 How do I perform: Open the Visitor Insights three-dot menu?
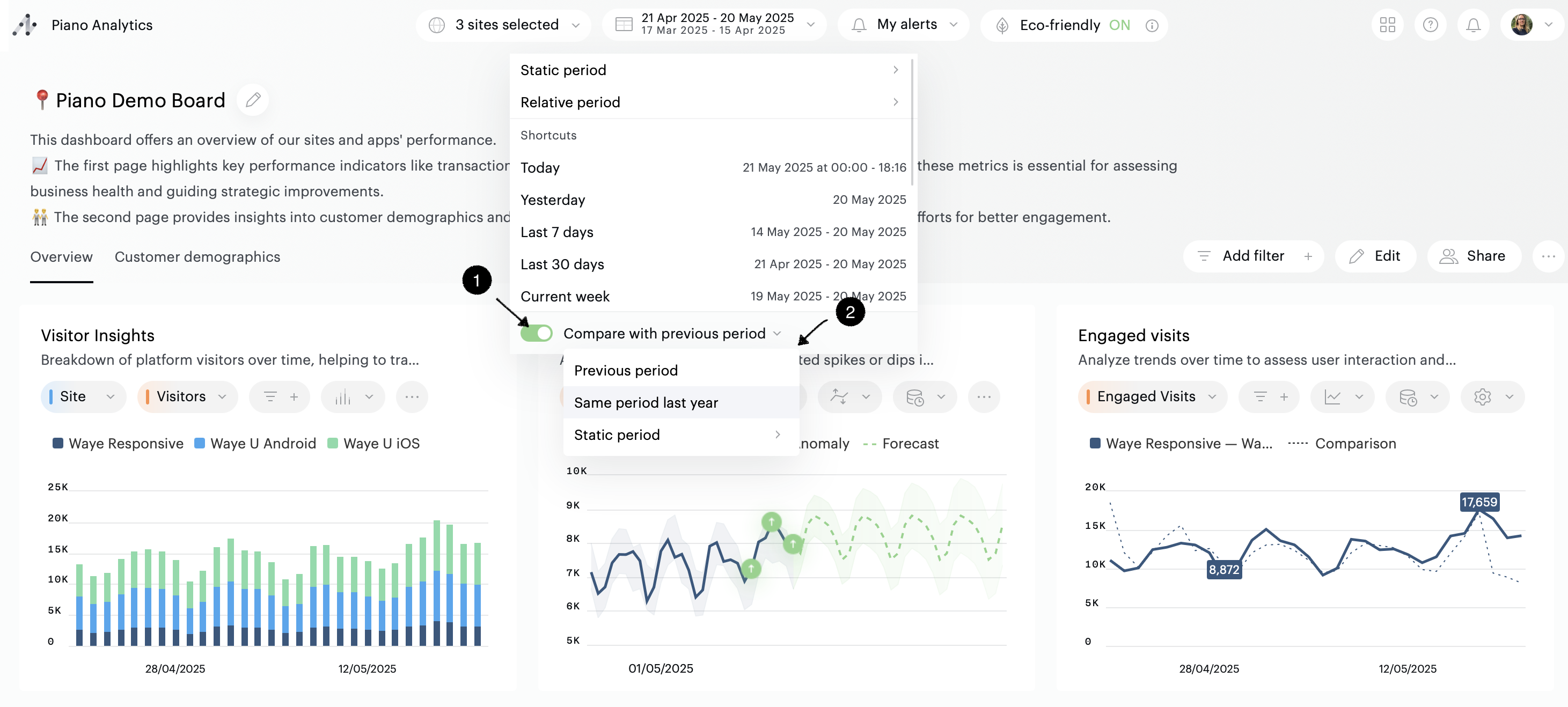(x=412, y=397)
